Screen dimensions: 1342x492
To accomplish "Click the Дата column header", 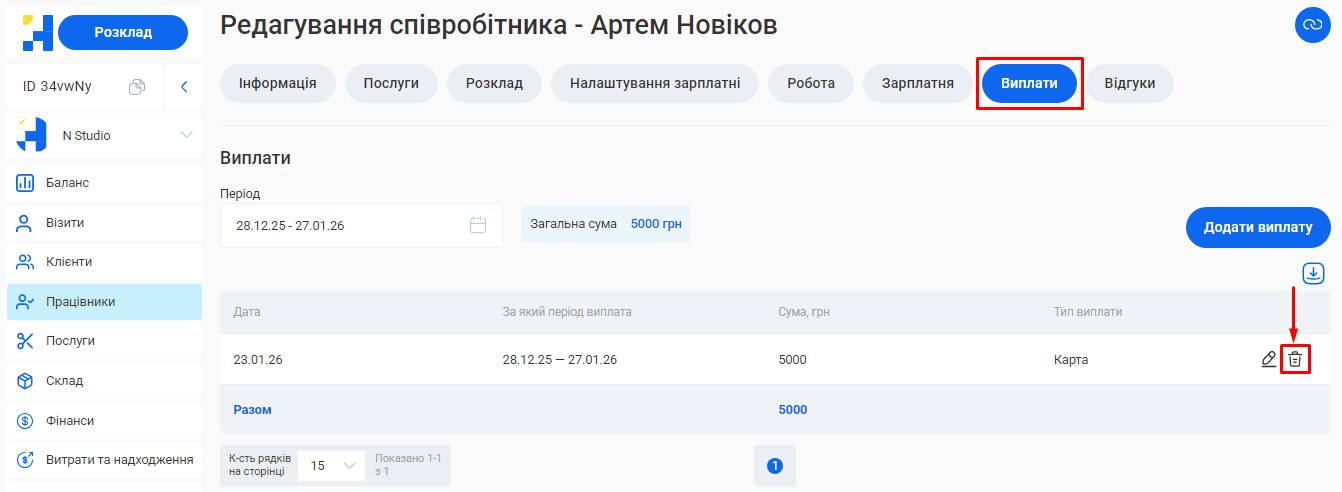I will 247,312.
